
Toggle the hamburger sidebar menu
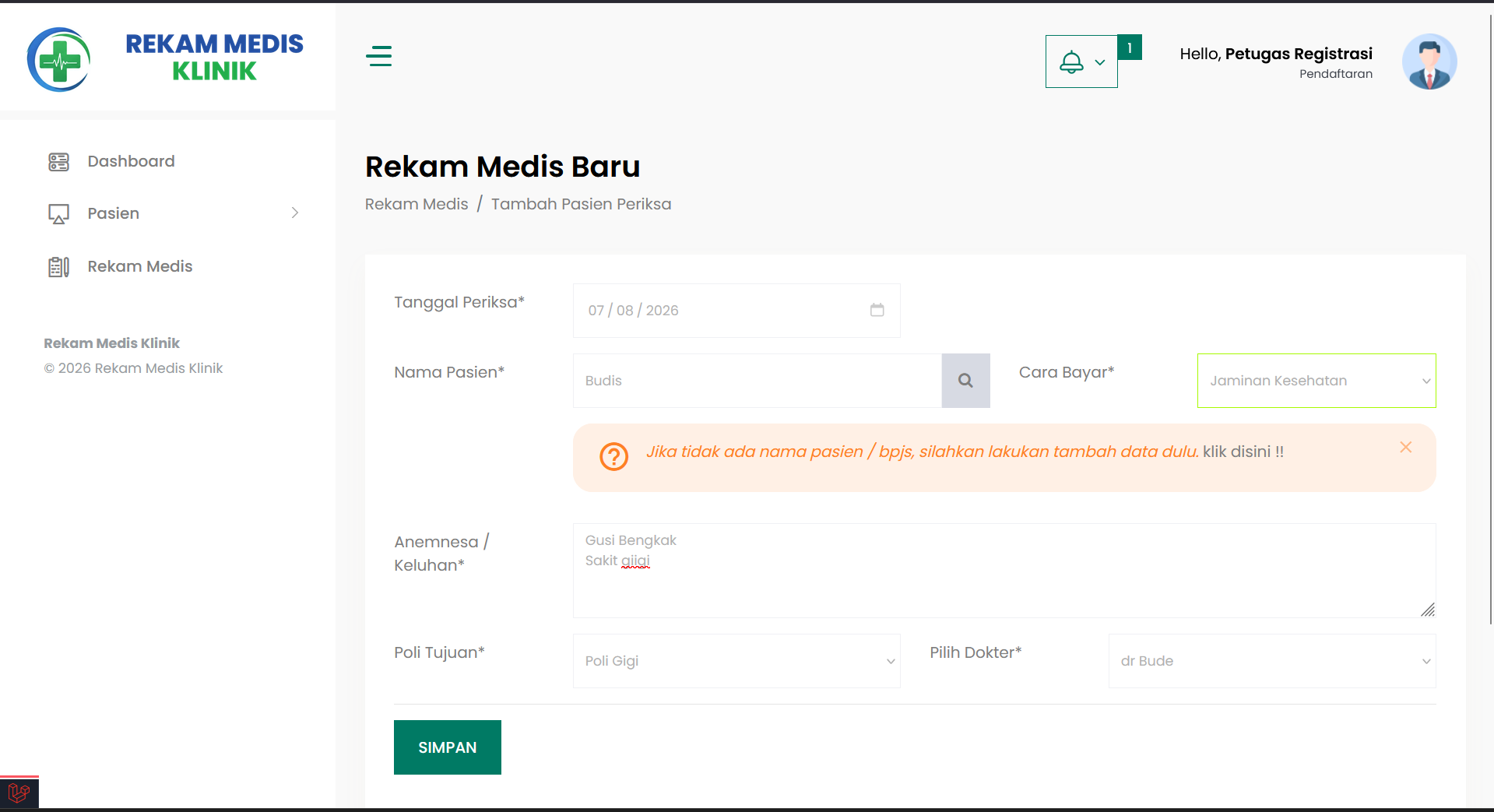(x=379, y=56)
